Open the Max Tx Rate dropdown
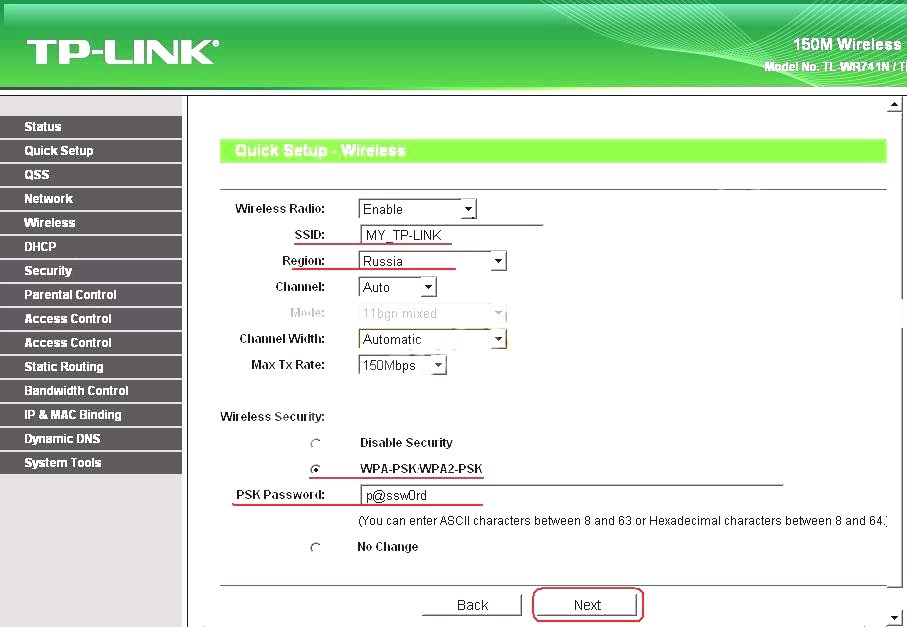Screen dimensions: 907x627 403,365
